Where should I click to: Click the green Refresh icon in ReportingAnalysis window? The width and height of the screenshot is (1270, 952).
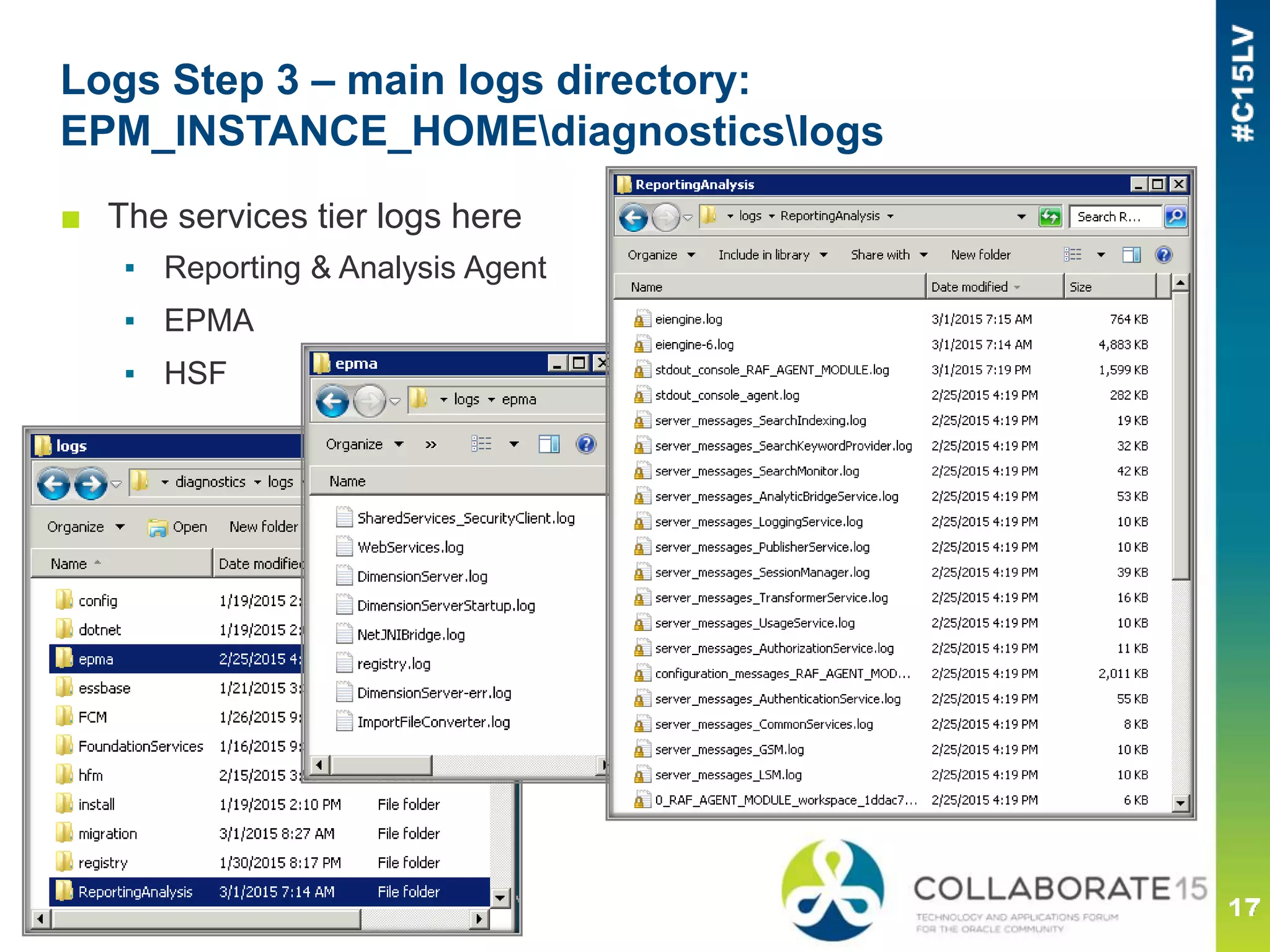(1050, 217)
